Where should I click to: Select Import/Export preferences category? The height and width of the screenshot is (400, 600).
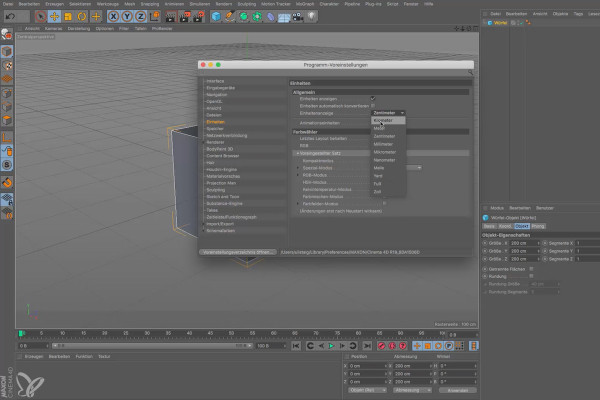click(x=220, y=224)
